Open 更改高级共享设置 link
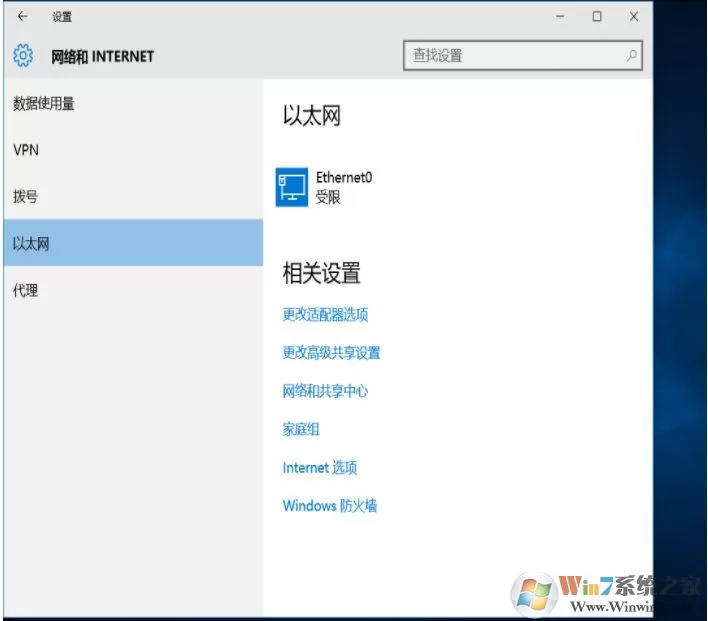Image resolution: width=708 pixels, height=621 pixels. tap(331, 352)
